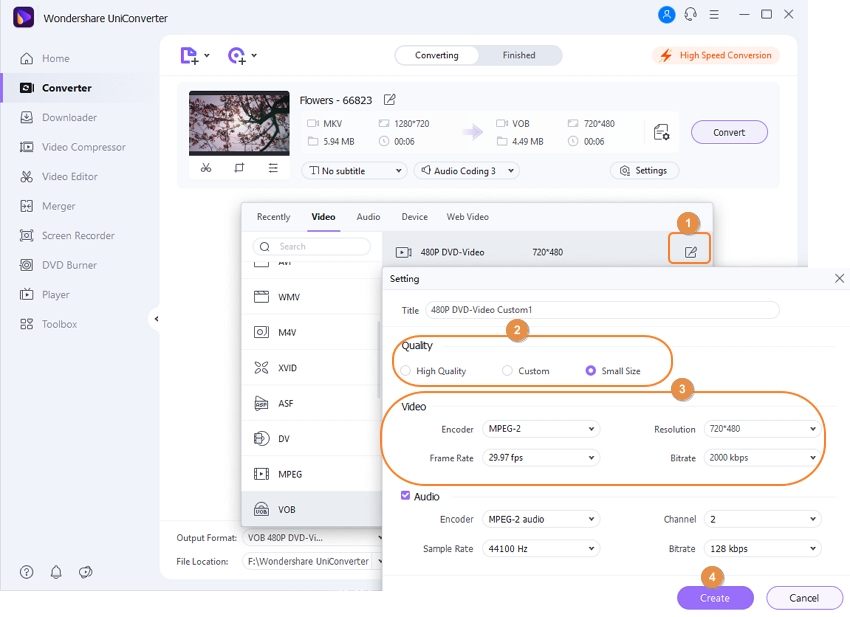Switch to the Recently tab
Screen dimensions: 850x617
[x=273, y=217]
